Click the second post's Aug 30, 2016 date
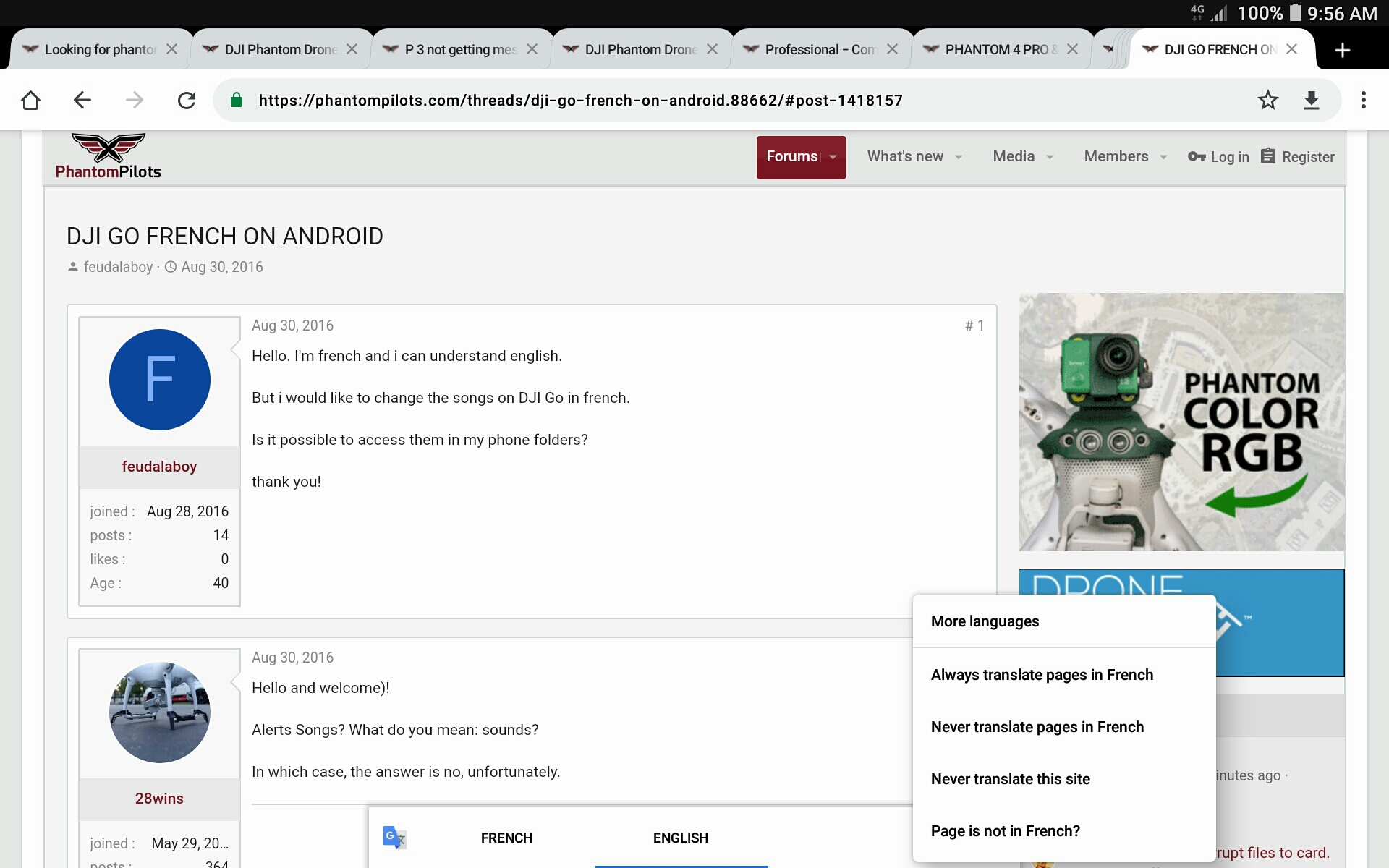This screenshot has width=1389, height=868. pyautogui.click(x=292, y=658)
